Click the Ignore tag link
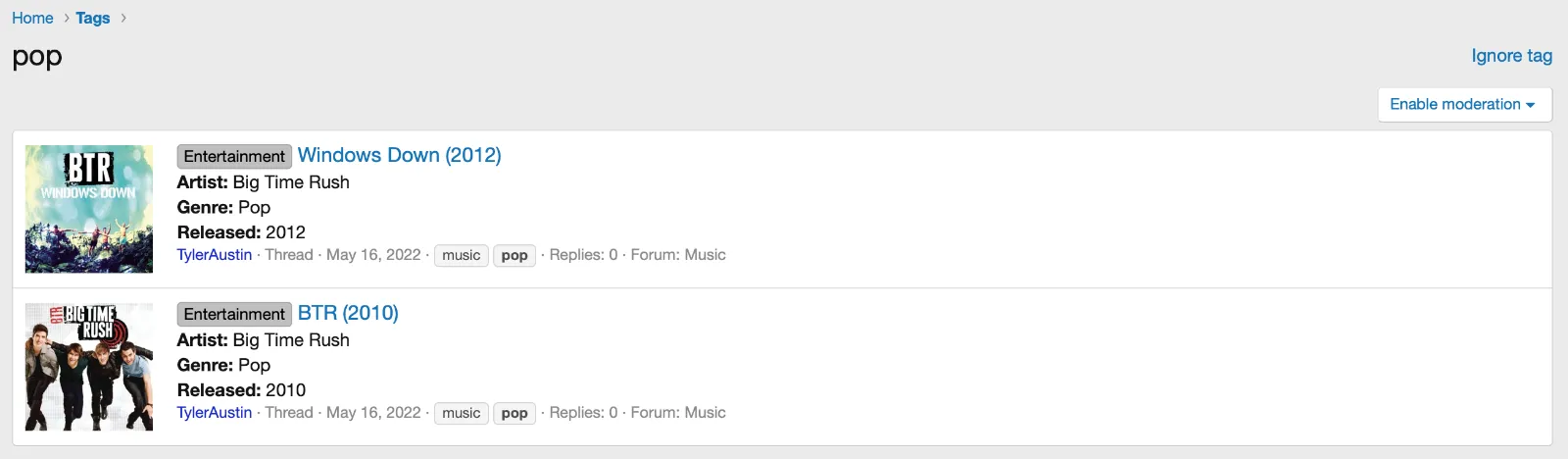The height and width of the screenshot is (459, 1568). (1511, 56)
